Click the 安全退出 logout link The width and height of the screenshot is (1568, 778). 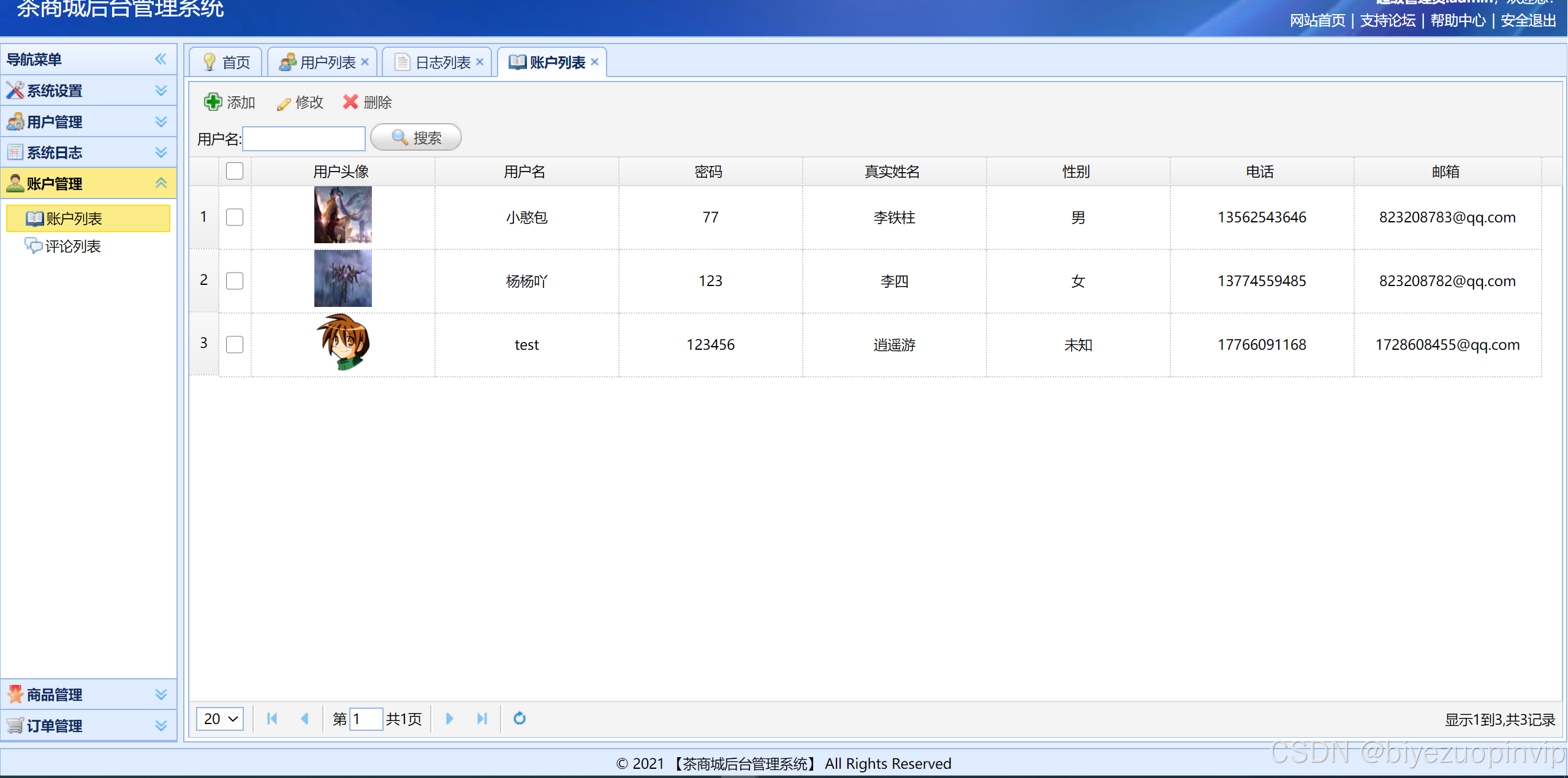1528,20
